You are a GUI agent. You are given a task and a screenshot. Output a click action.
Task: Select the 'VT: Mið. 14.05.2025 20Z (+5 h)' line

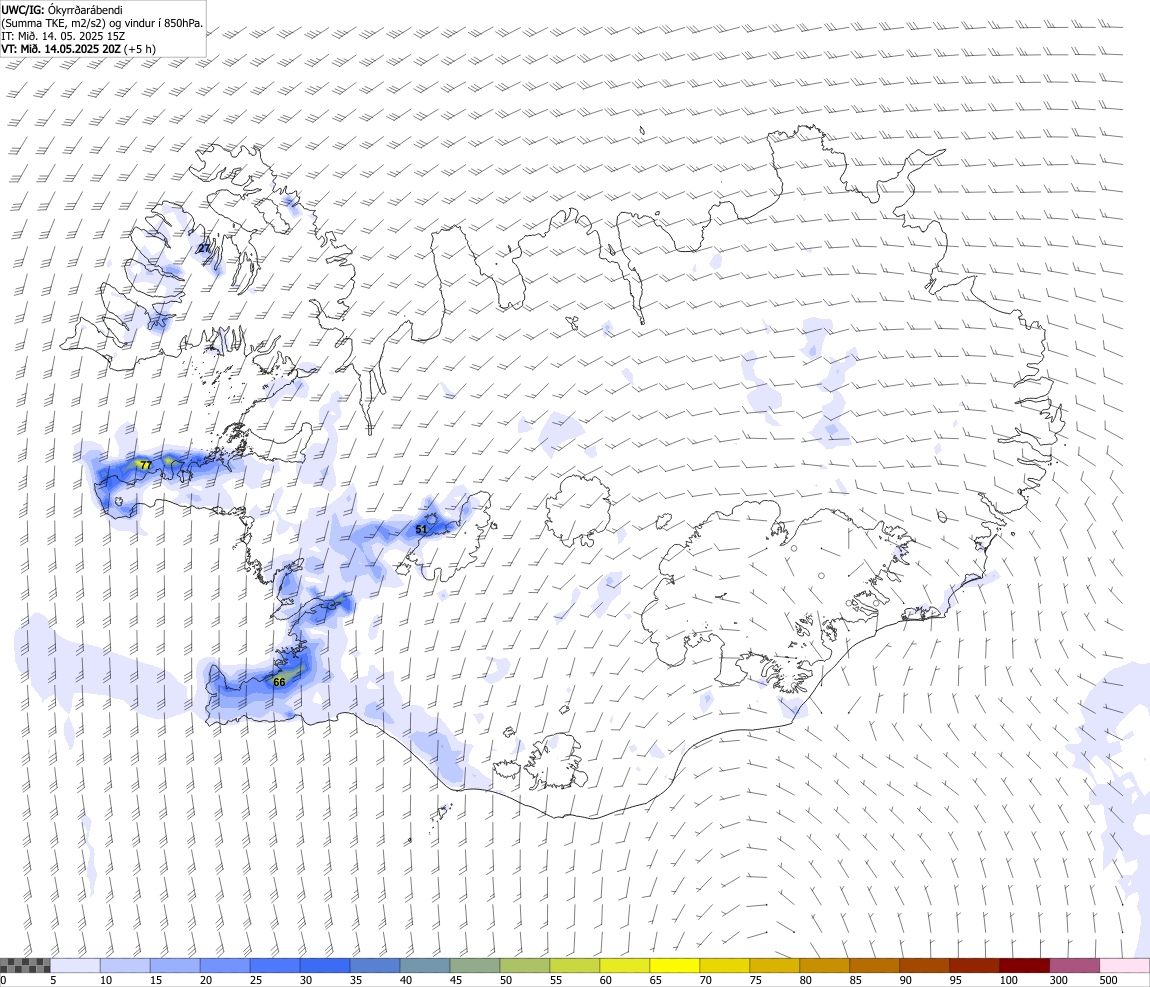78,49
